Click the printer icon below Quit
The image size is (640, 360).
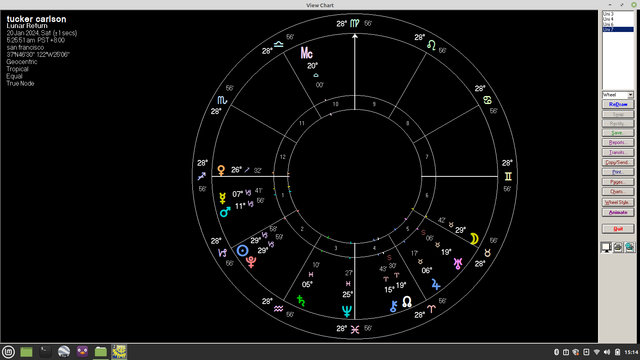pyautogui.click(x=618, y=247)
